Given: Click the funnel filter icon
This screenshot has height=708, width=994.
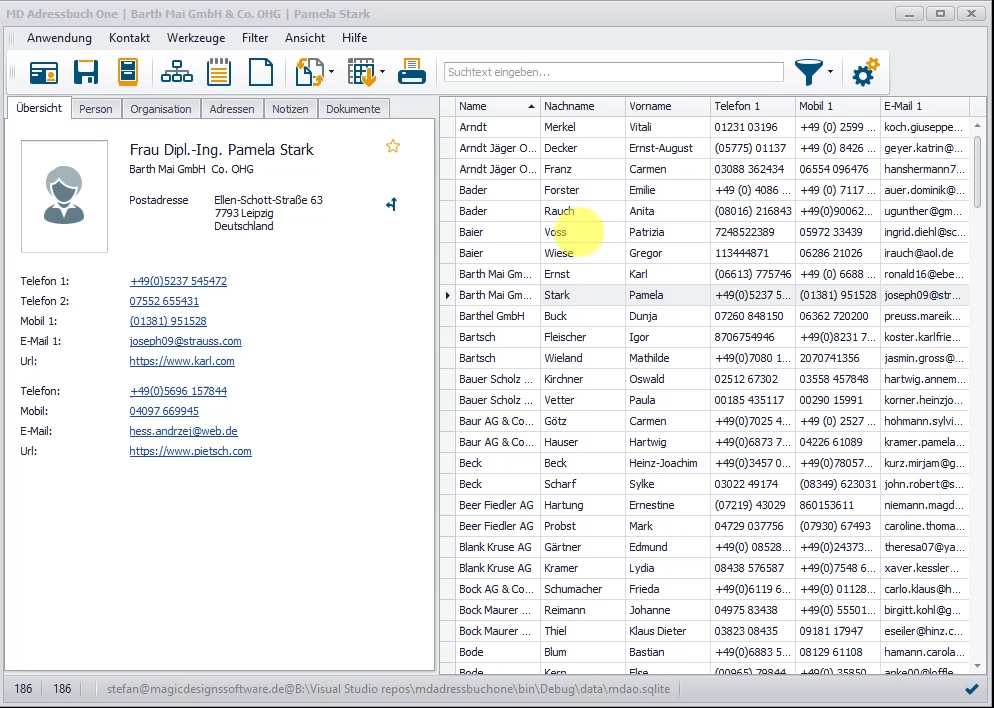Looking at the screenshot, I should coord(809,72).
